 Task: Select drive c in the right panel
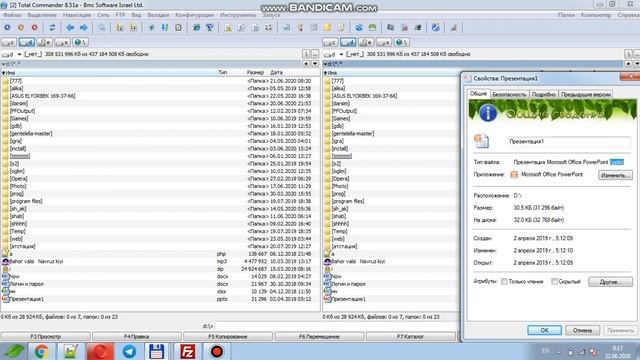330,42
